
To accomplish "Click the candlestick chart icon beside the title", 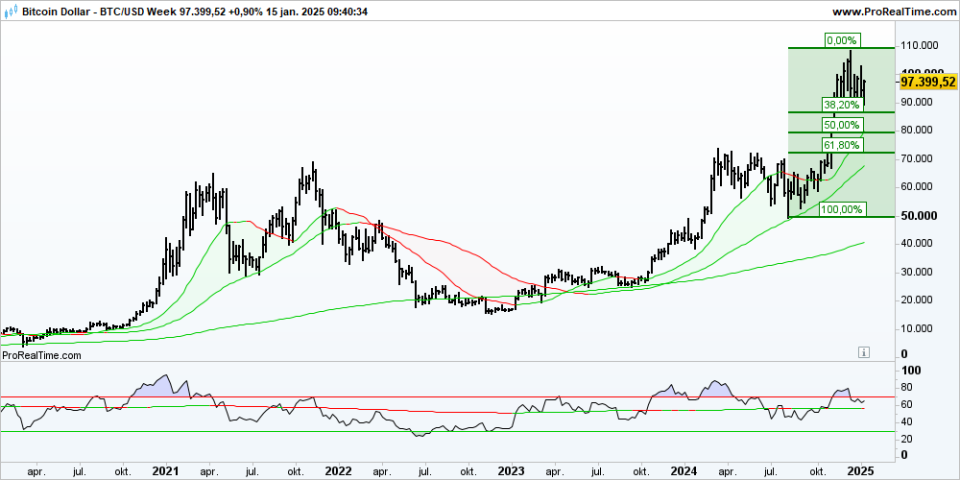I will pos(12,12).
